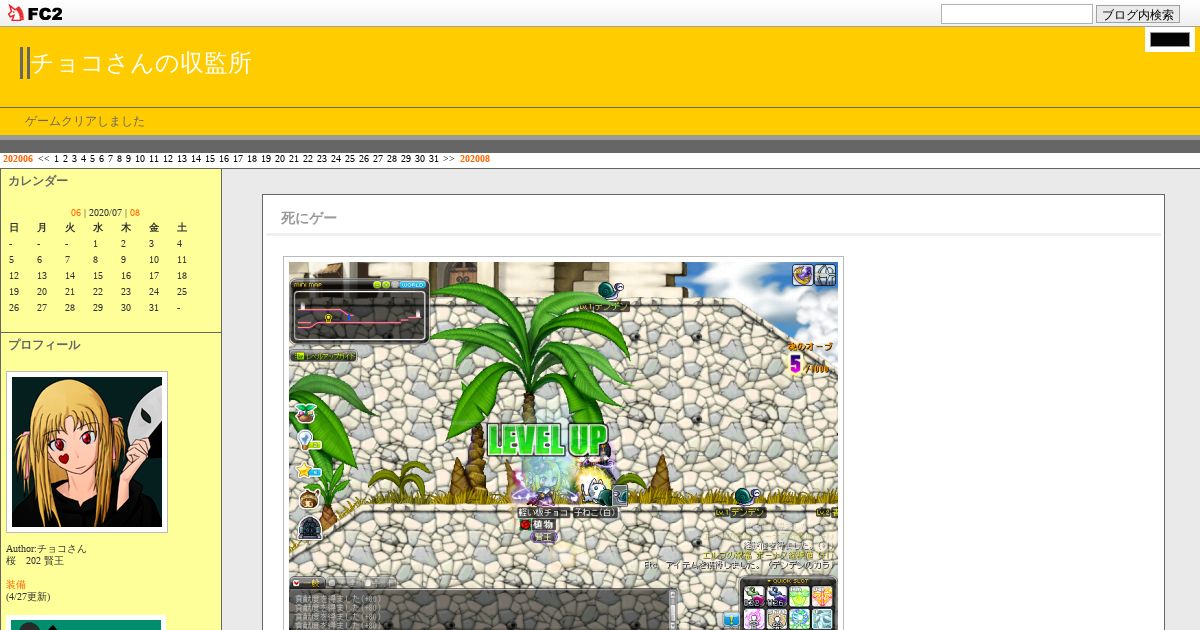
Task: Select day 5 in the top date strip
Action: [x=93, y=159]
